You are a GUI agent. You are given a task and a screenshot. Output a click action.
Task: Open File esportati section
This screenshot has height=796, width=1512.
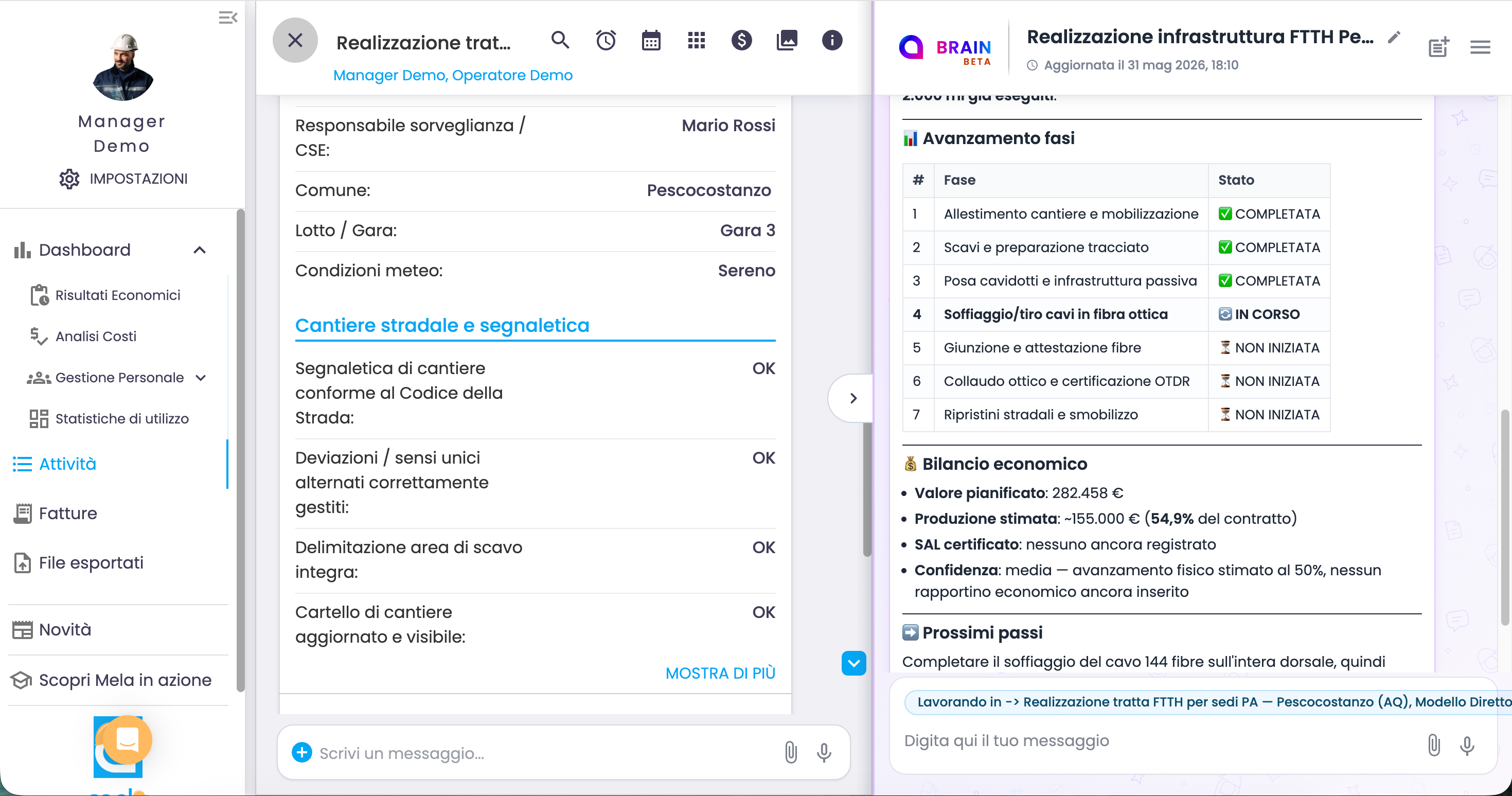point(78,562)
